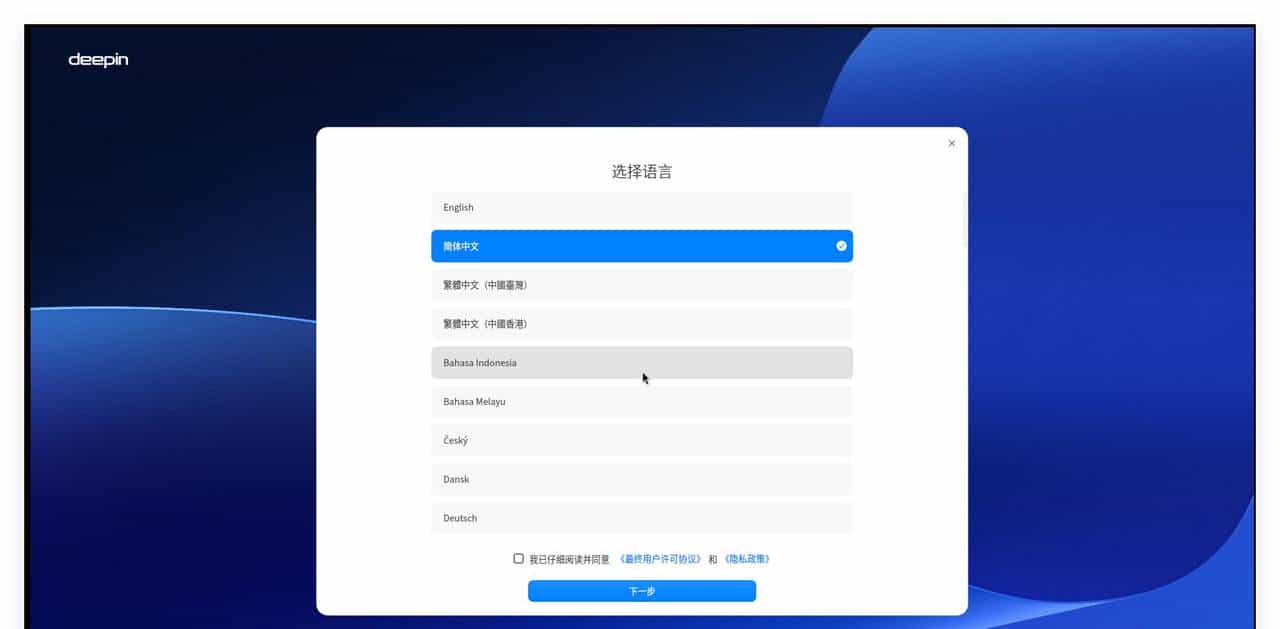
Task: Select Deutsch language option
Action: [x=641, y=518]
